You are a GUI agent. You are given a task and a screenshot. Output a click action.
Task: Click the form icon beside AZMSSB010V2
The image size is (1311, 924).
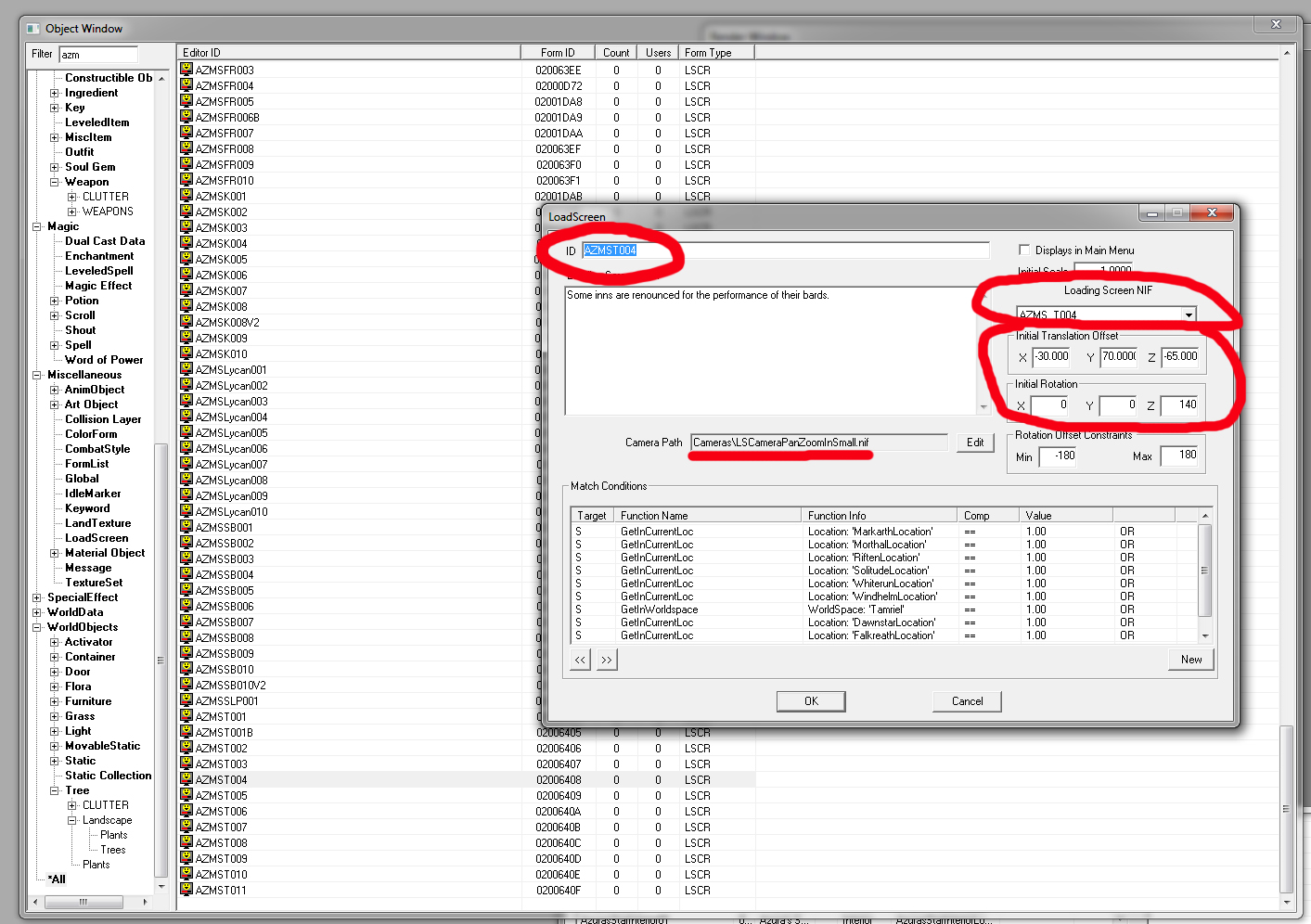(186, 685)
